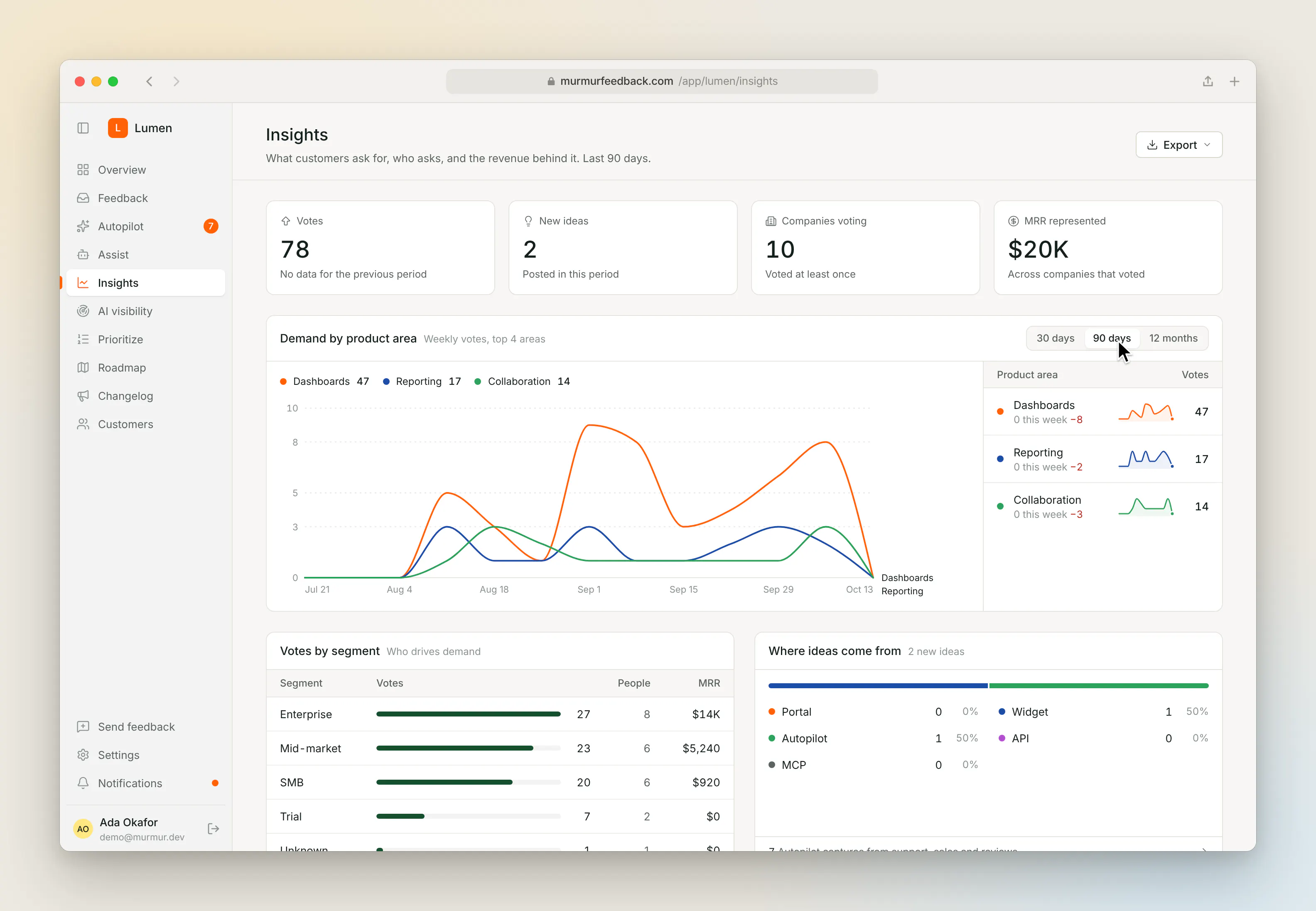Select the Insights sidebar item
1316x911 pixels.
[x=145, y=283]
